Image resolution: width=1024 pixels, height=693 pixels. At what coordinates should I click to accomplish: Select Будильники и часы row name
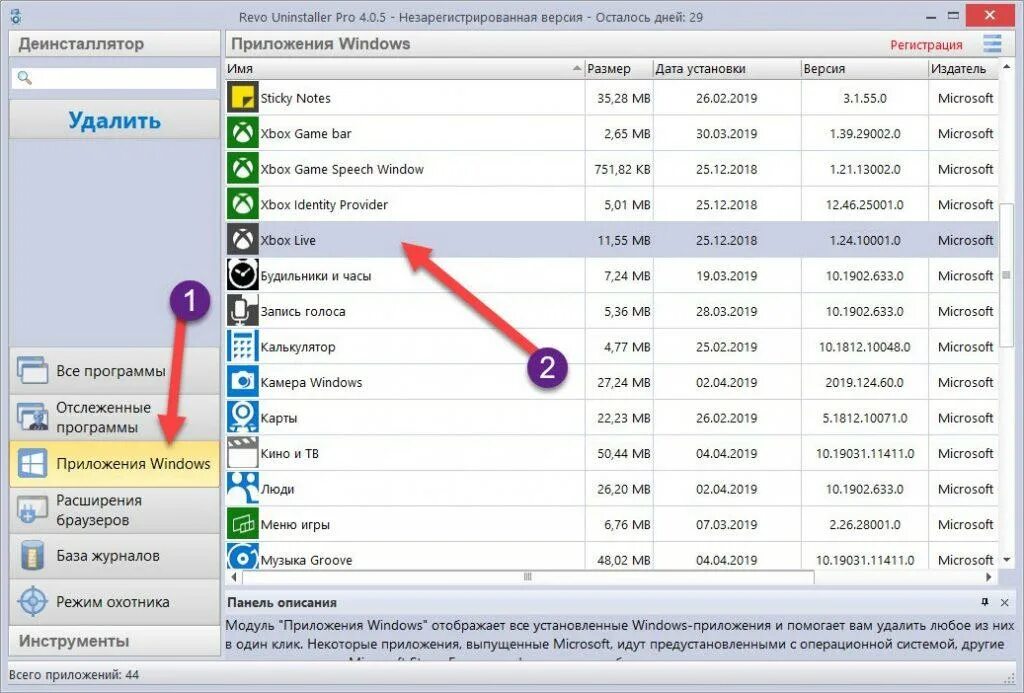point(315,276)
